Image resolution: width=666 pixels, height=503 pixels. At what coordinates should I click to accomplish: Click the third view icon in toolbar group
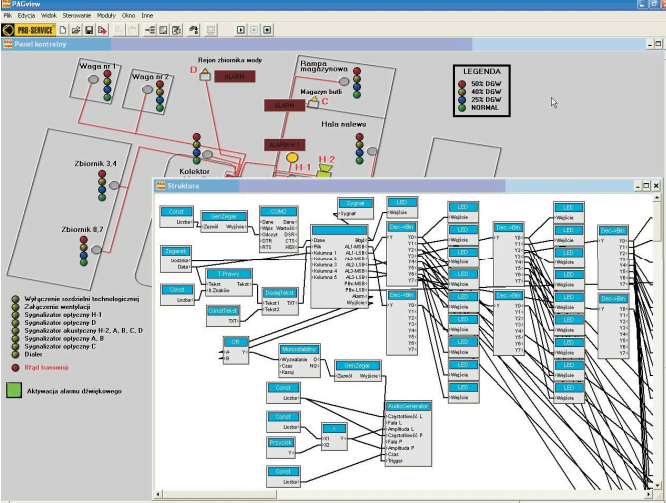click(x=177, y=30)
